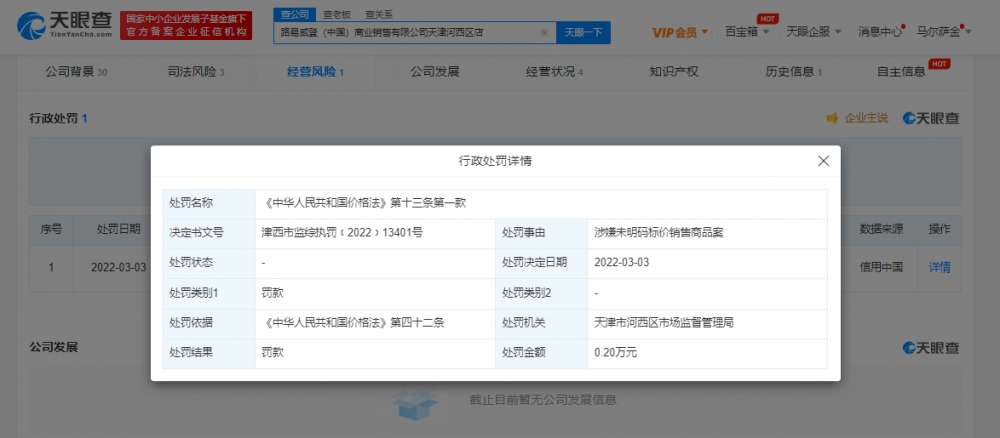Close the 行政处罚详情 dialog
Image resolution: width=1000 pixels, height=438 pixels.
(823, 161)
